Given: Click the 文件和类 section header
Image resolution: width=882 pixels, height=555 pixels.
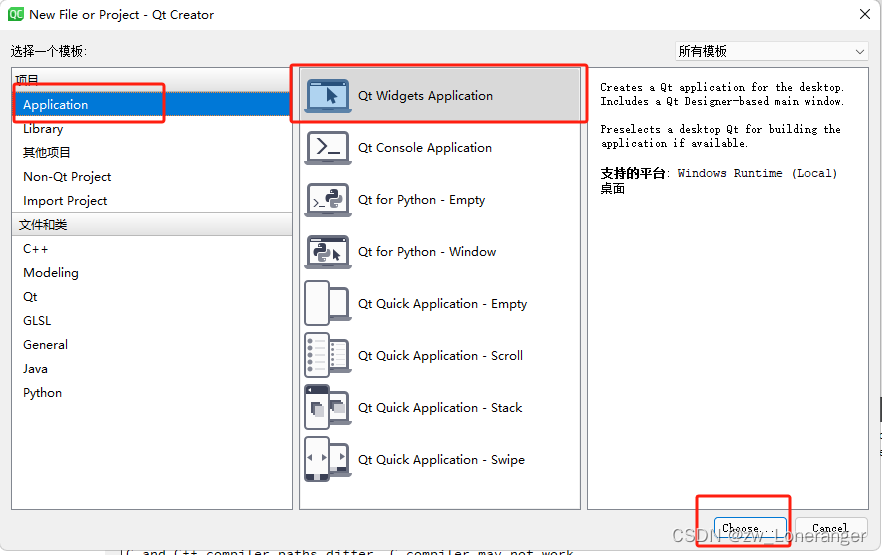Looking at the screenshot, I should pyautogui.click(x=152, y=224).
